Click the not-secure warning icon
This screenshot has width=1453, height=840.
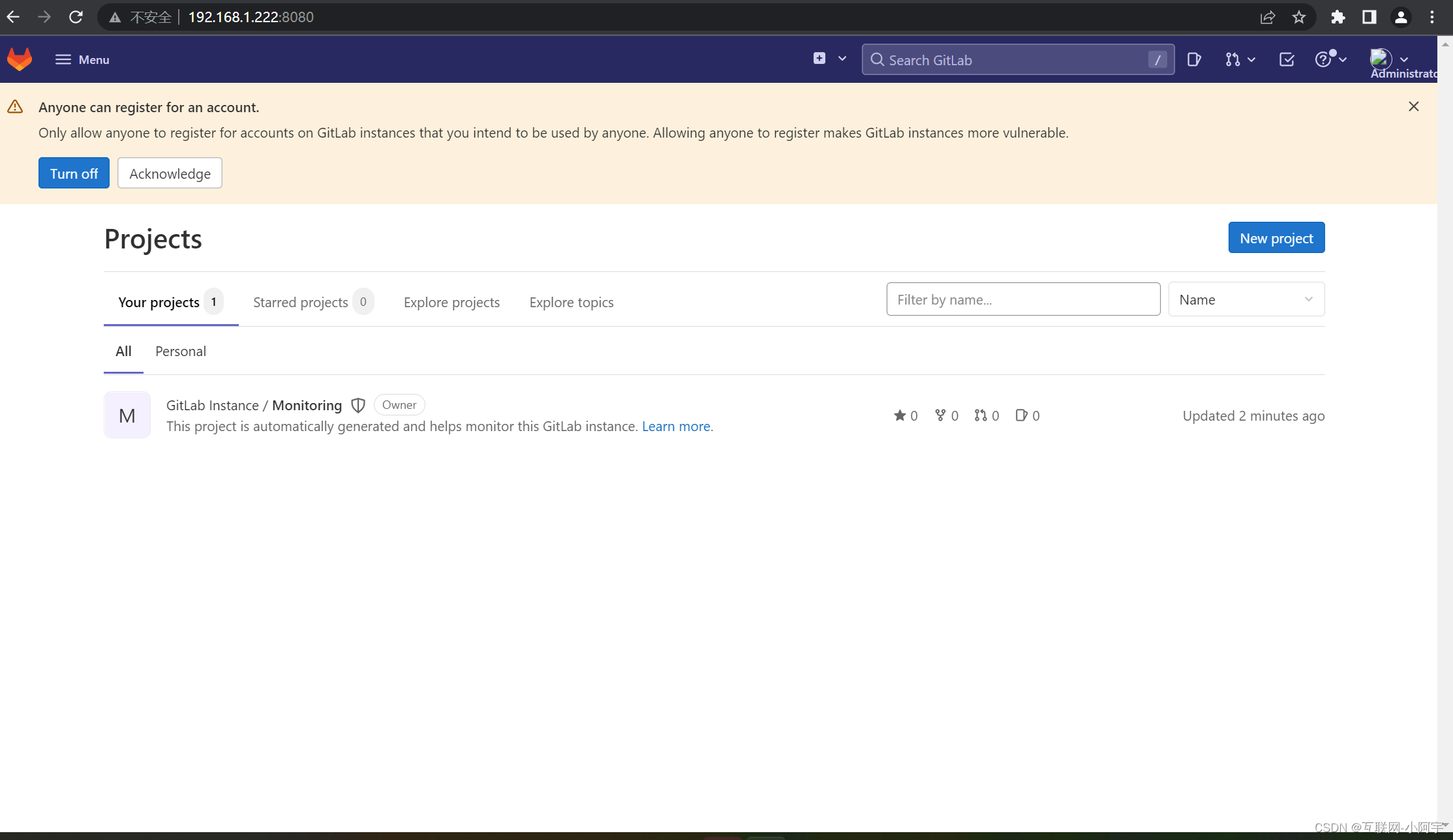[115, 18]
